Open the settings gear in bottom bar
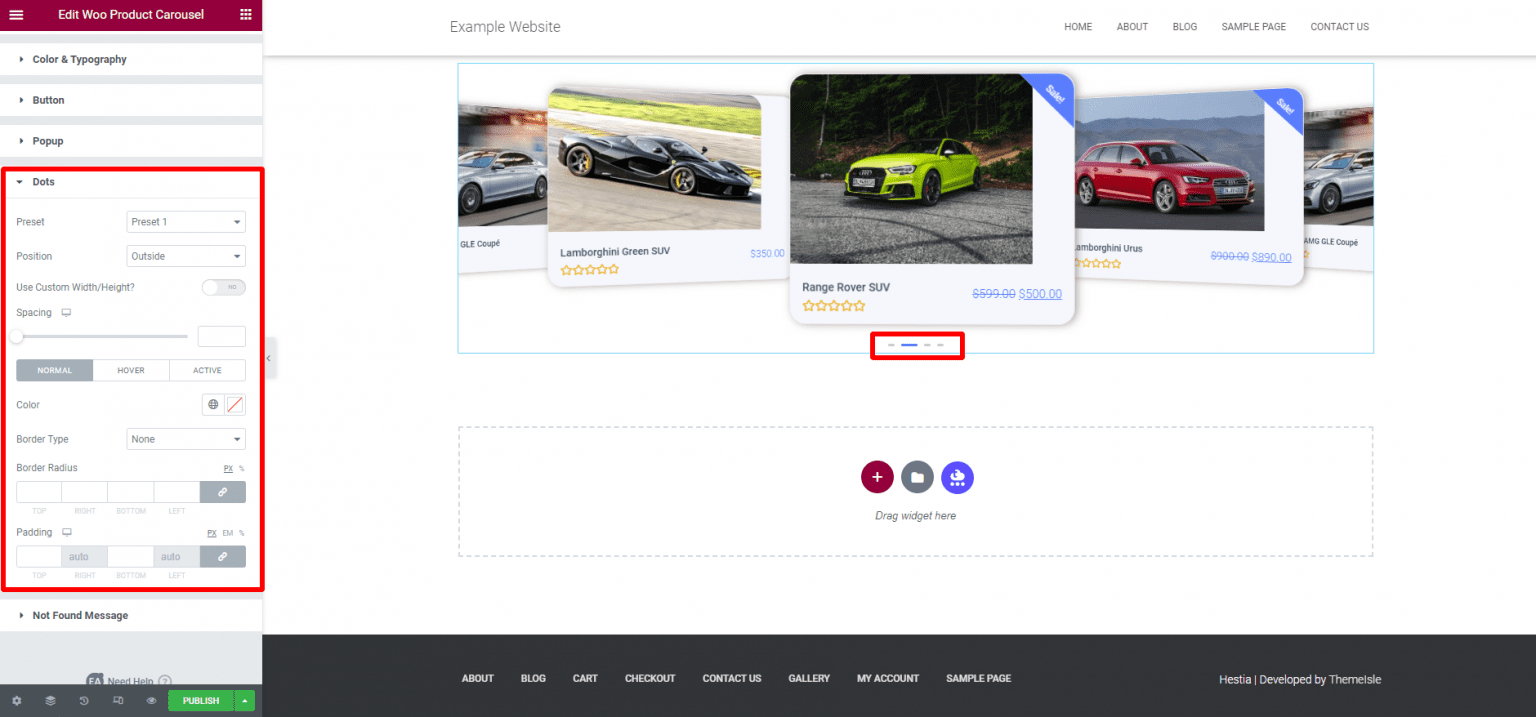 pos(16,701)
